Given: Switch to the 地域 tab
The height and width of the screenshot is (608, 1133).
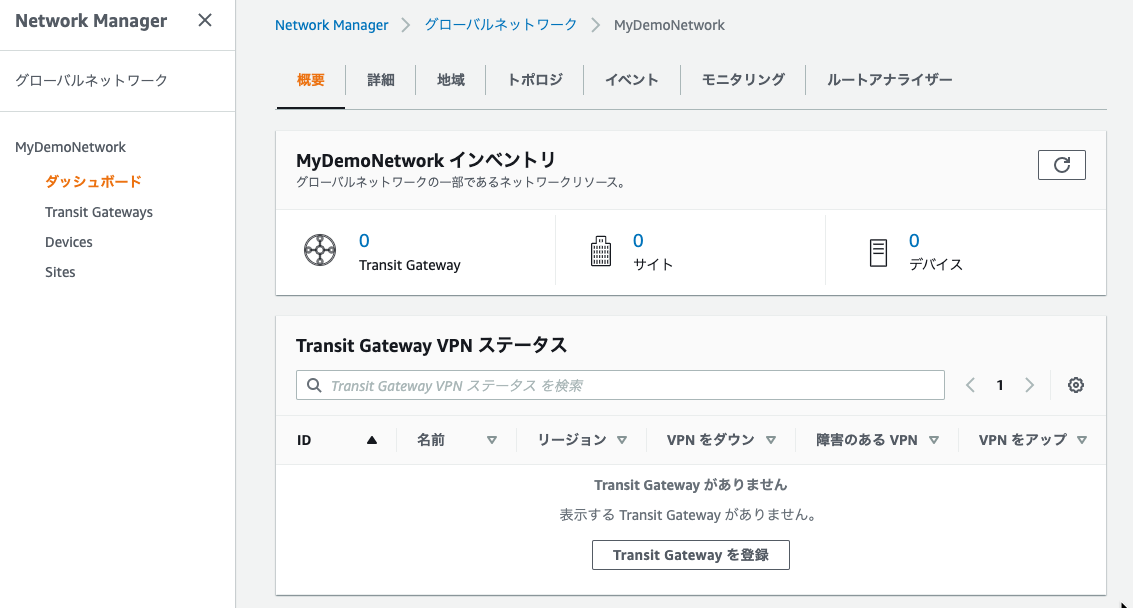Looking at the screenshot, I should (x=451, y=80).
